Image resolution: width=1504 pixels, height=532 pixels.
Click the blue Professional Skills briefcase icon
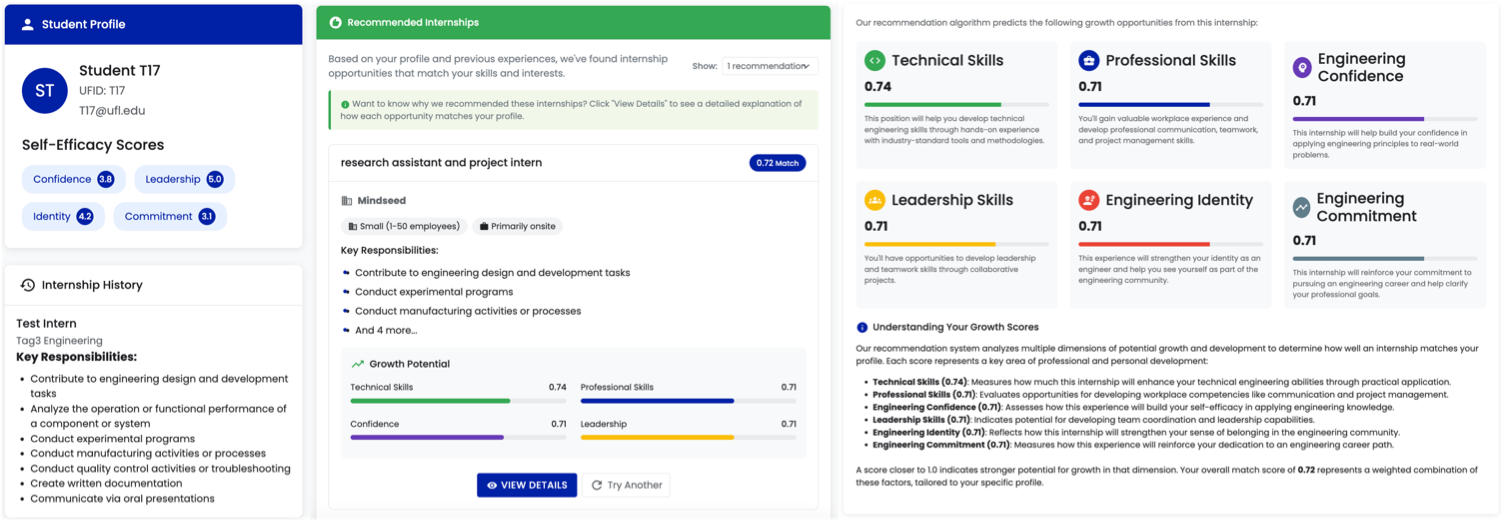(1089, 61)
